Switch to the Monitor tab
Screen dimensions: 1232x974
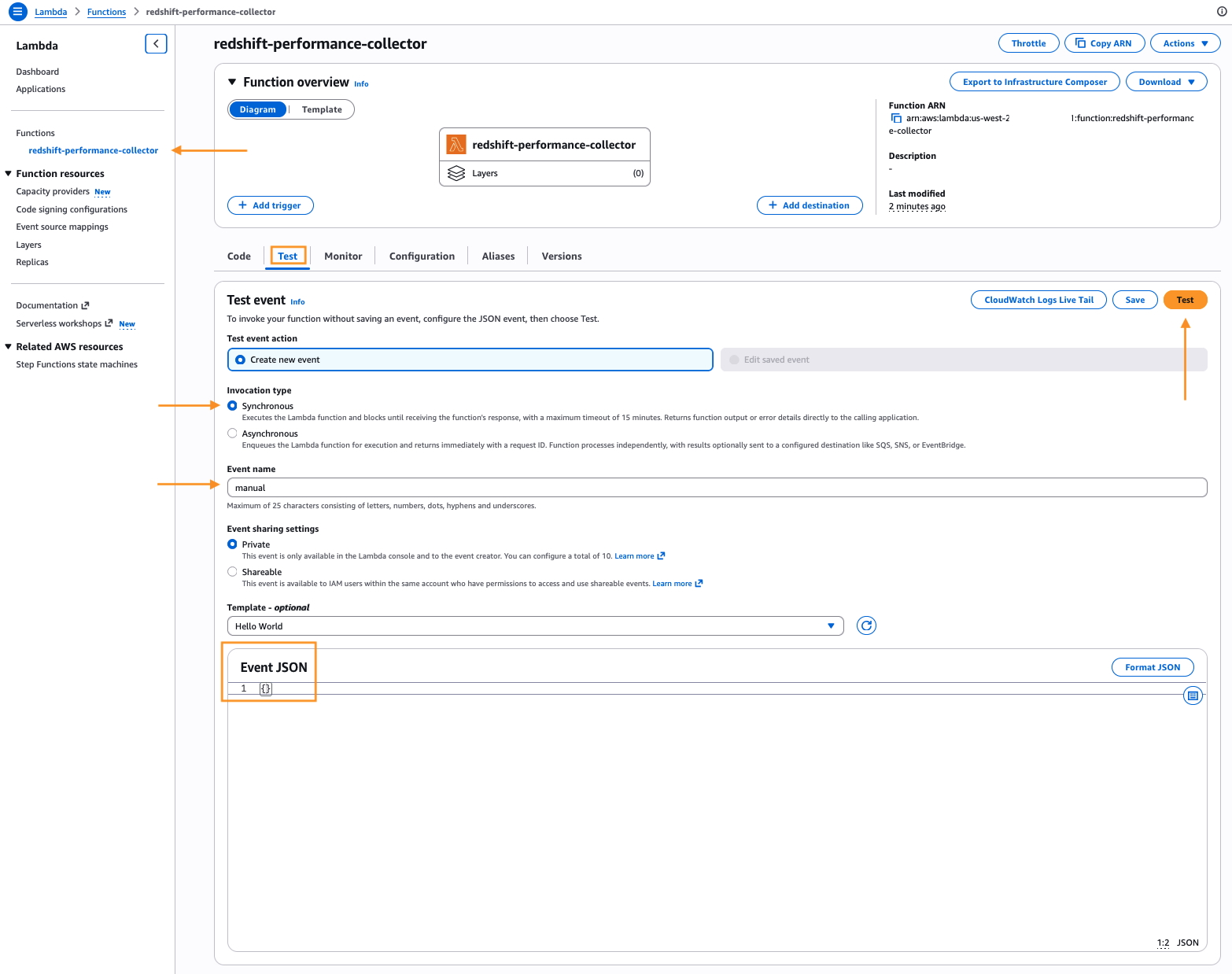343,256
